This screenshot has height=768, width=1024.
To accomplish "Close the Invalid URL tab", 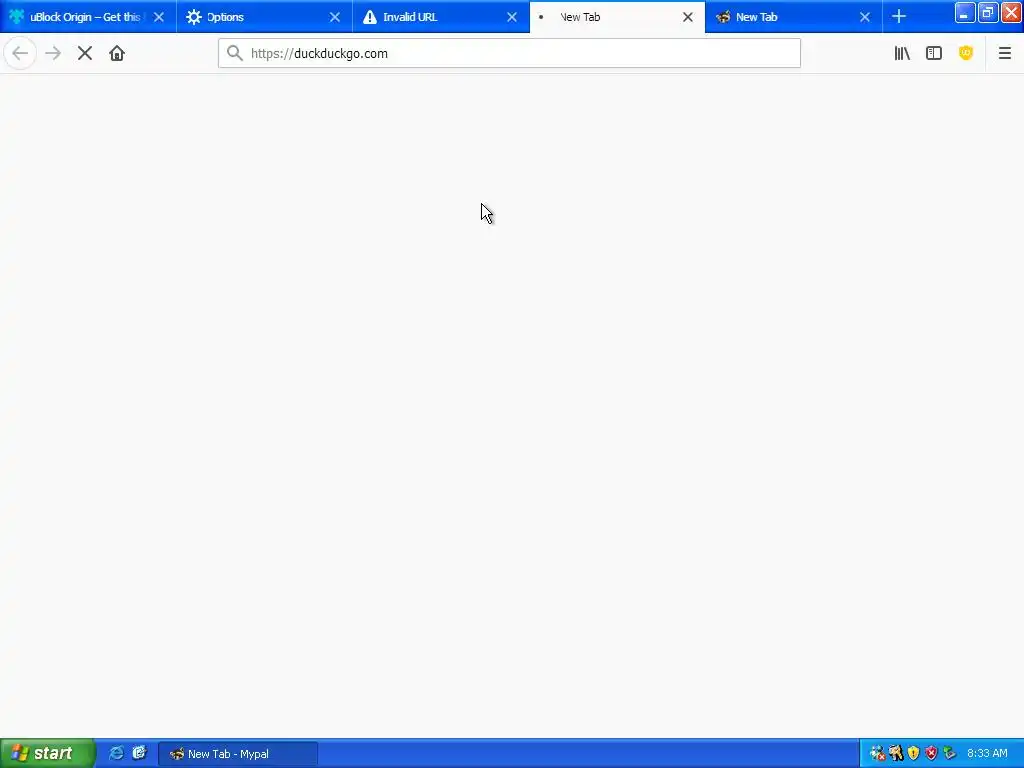I will tap(511, 17).
